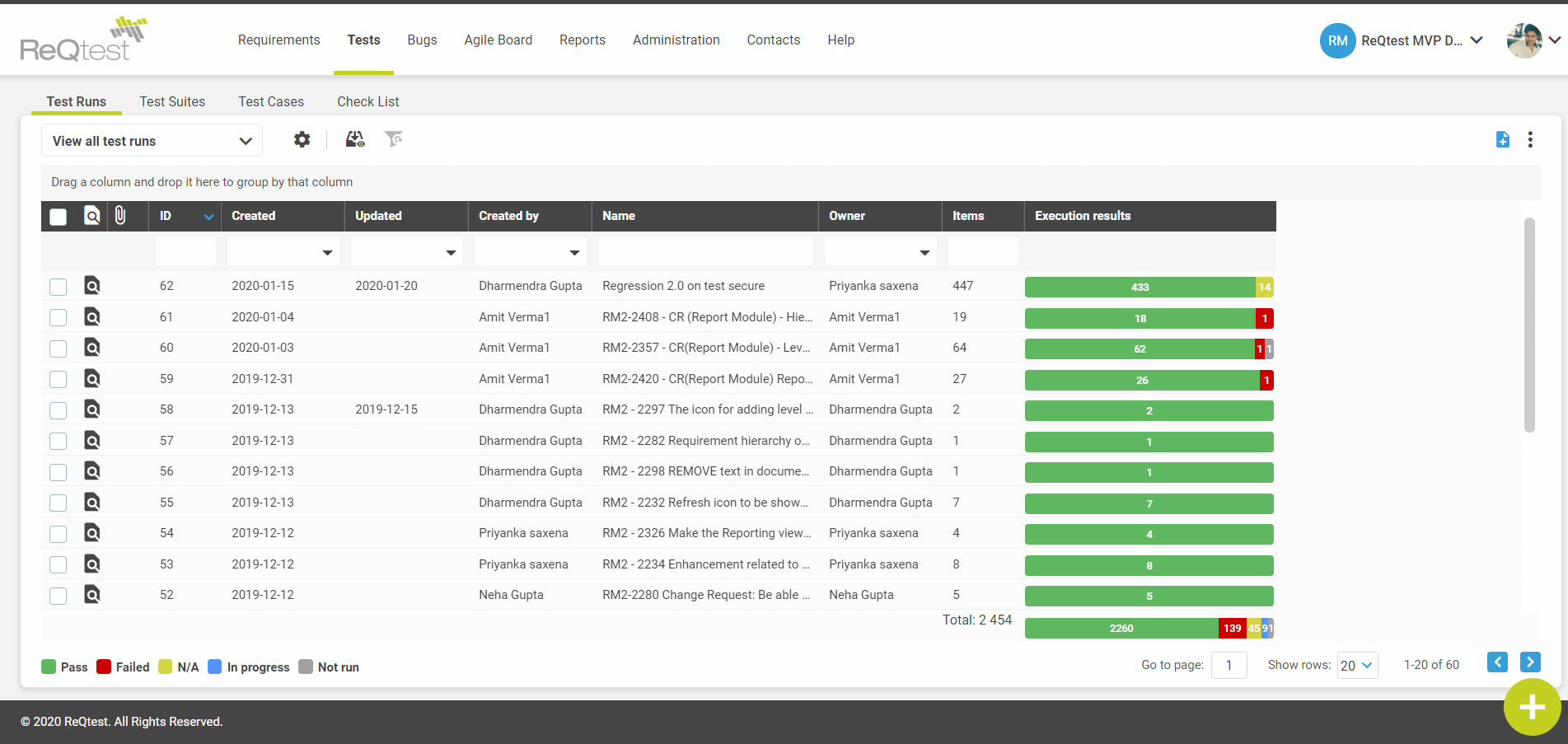1568x744 pixels.
Task: Open the Agile Board menu
Action: [498, 40]
